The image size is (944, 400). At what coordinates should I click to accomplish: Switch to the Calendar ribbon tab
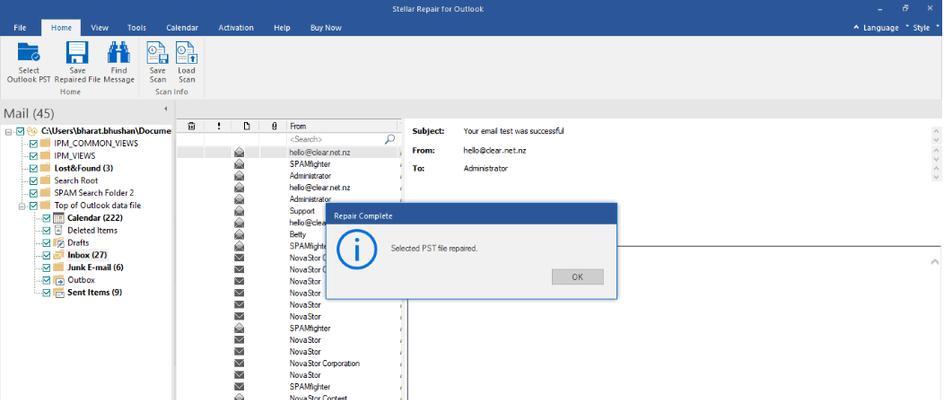pyautogui.click(x=182, y=28)
